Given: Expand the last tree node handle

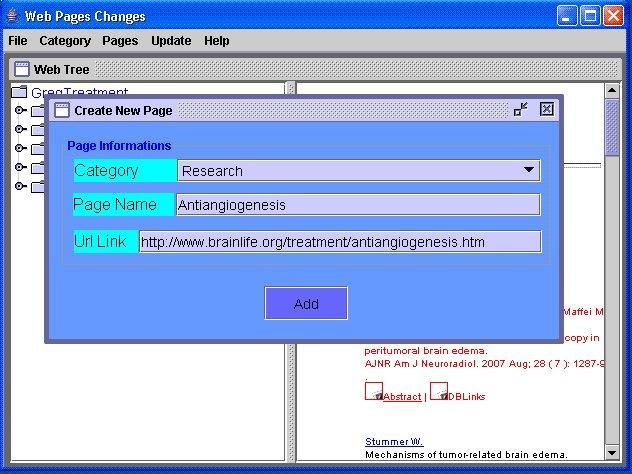Looking at the screenshot, I should pyautogui.click(x=20, y=186).
